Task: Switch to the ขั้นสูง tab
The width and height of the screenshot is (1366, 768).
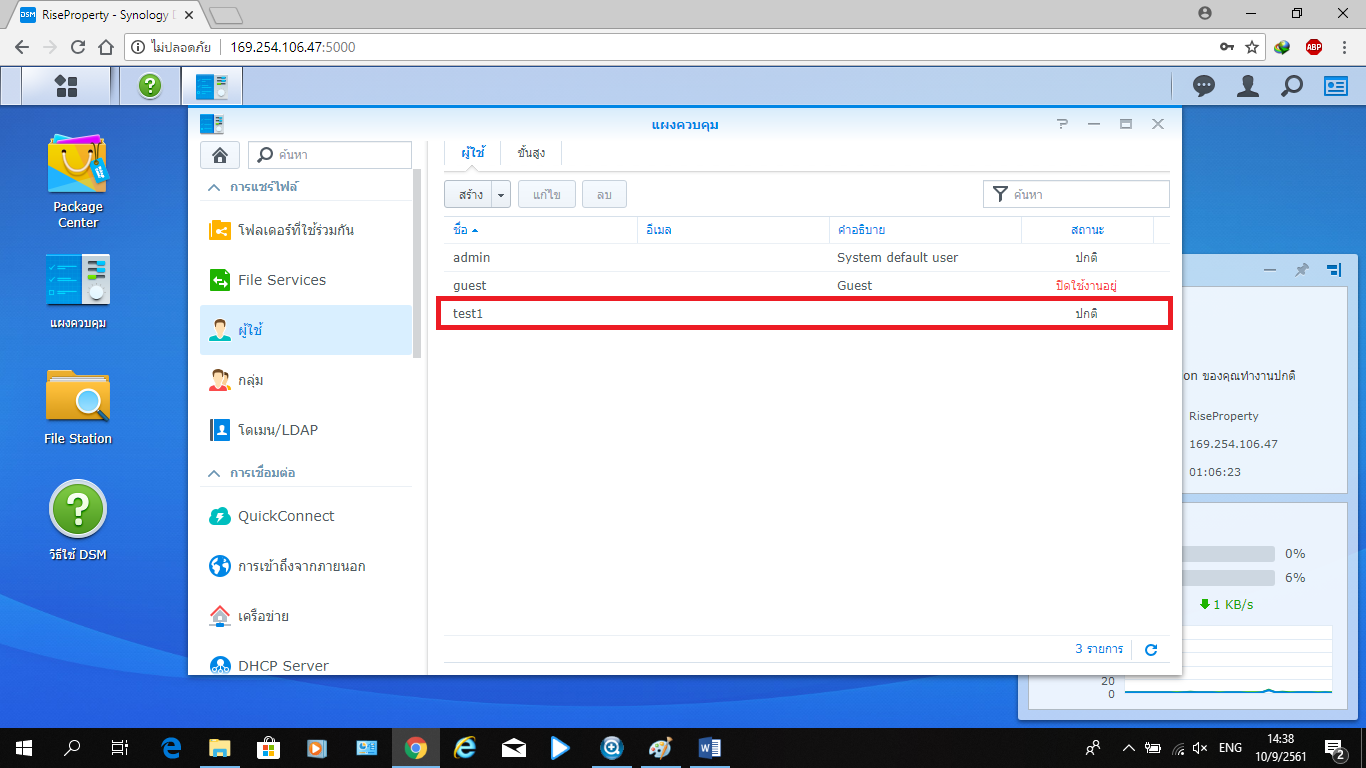Action: click(531, 153)
